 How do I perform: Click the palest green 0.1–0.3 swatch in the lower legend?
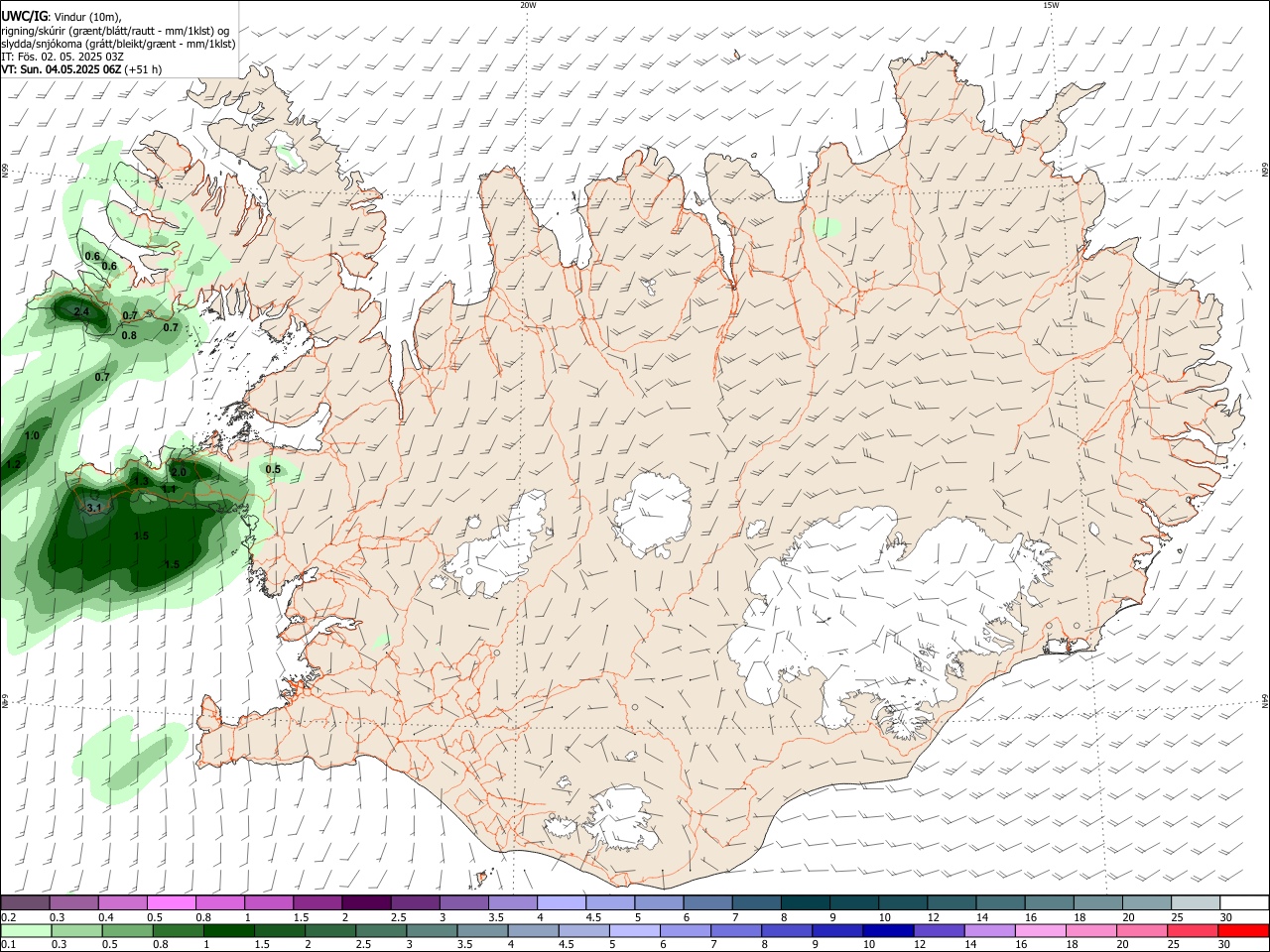(x=26, y=931)
